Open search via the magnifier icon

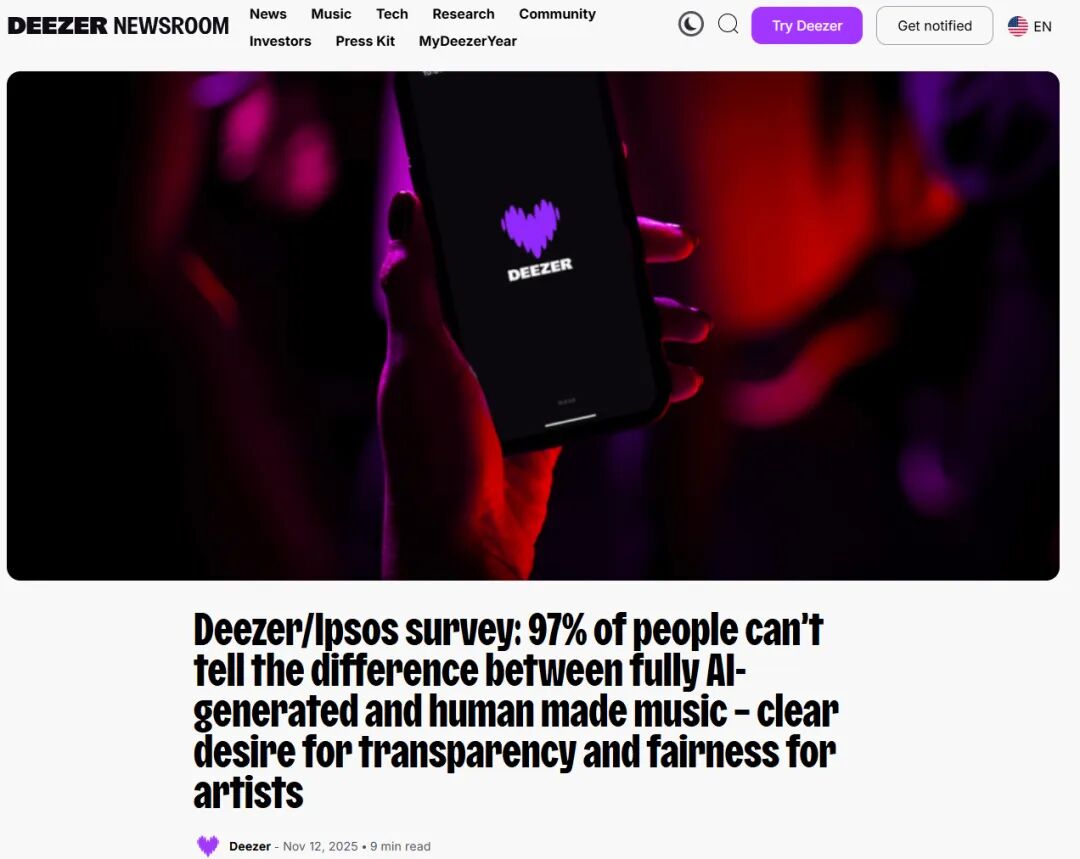[728, 25]
